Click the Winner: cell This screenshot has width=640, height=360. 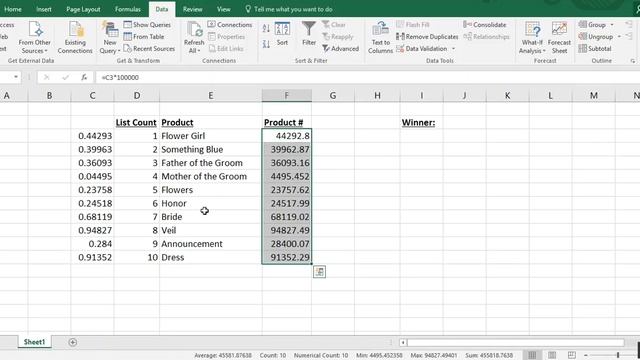421,122
